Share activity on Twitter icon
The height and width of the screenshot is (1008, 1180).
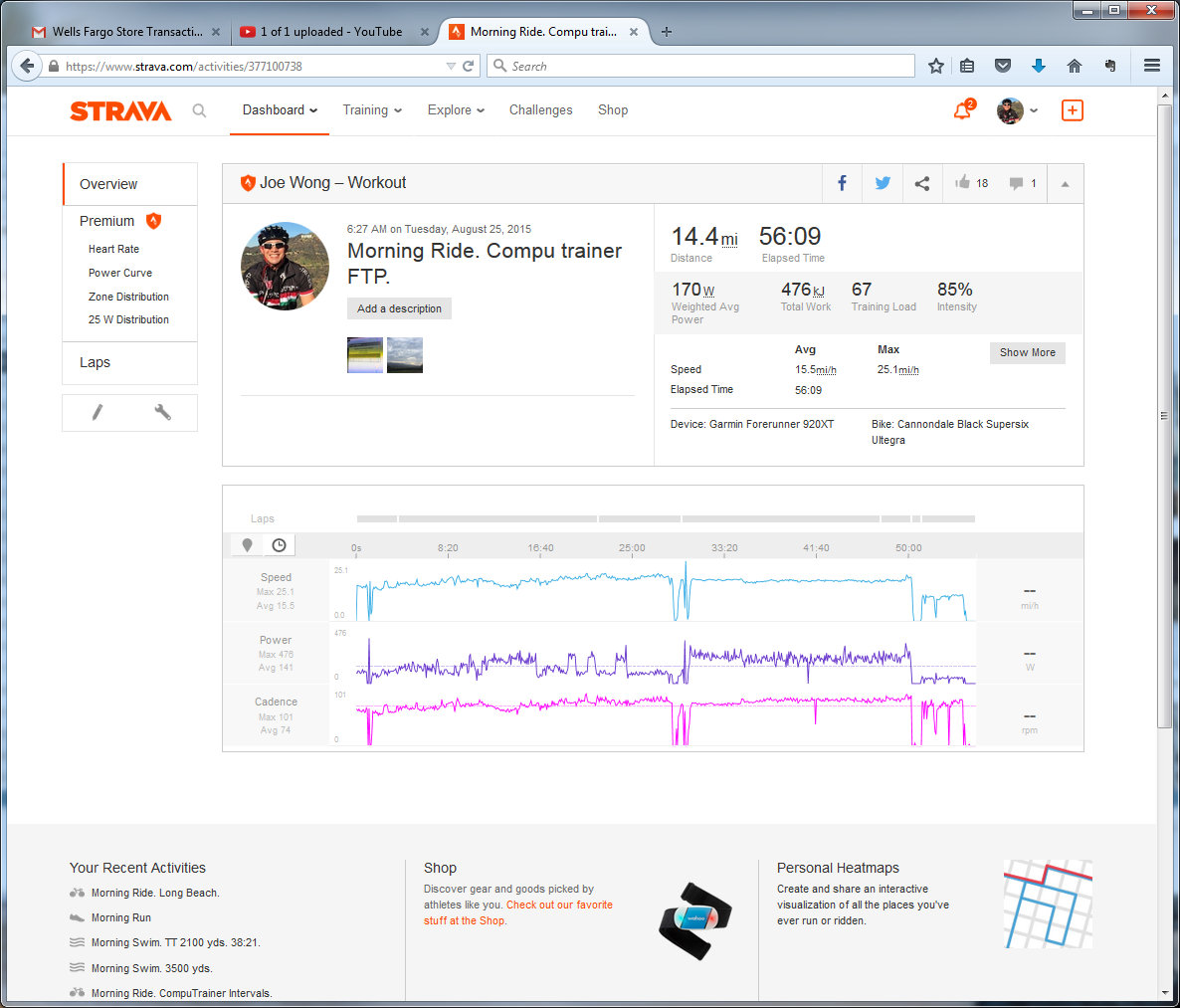[x=882, y=183]
